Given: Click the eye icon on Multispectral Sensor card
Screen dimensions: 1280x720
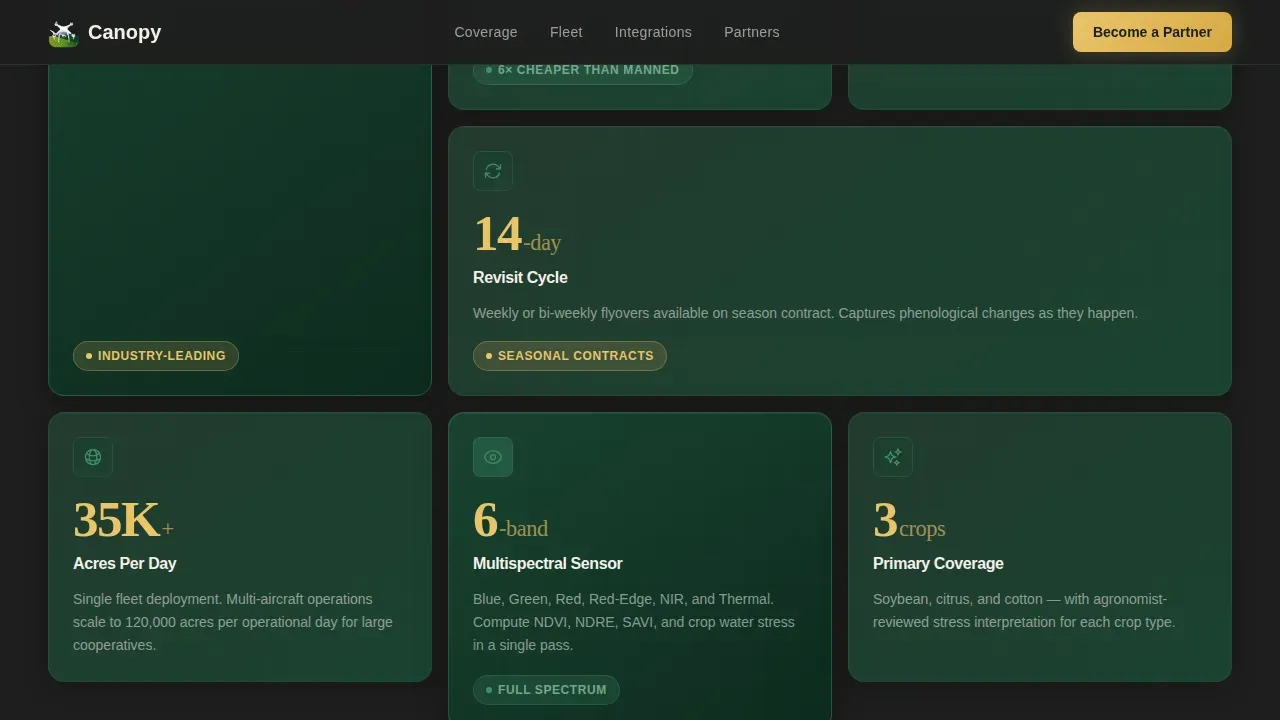Looking at the screenshot, I should coord(493,457).
